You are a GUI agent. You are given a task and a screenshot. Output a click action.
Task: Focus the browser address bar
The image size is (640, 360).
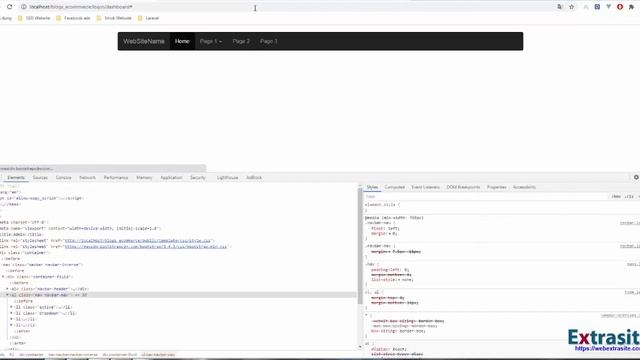coord(286,7)
